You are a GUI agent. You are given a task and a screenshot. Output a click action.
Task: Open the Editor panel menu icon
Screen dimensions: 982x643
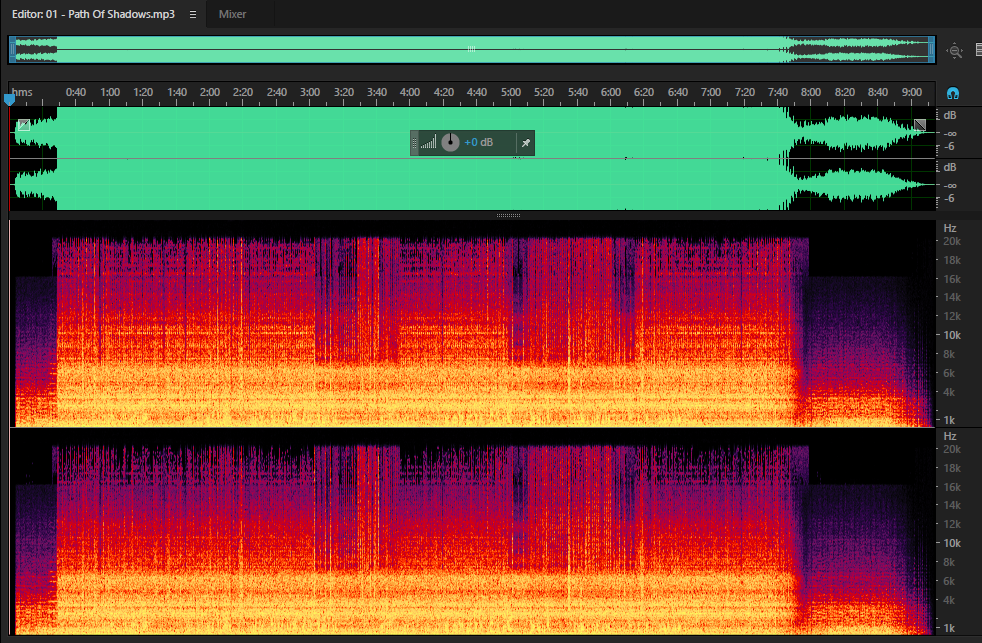pos(193,14)
